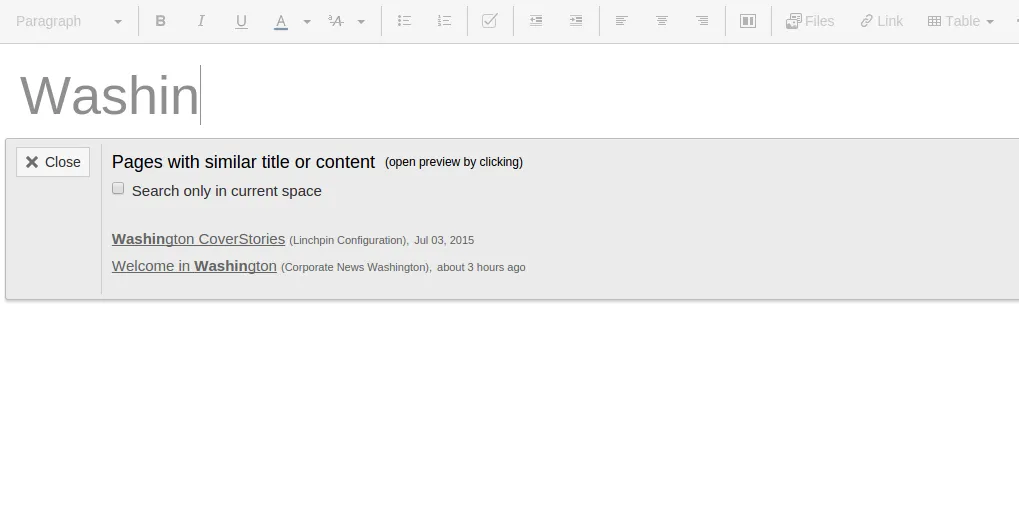The width and height of the screenshot is (1019, 519).
Task: Click the 'Pages with similar title or content' heading
Action: (x=243, y=162)
